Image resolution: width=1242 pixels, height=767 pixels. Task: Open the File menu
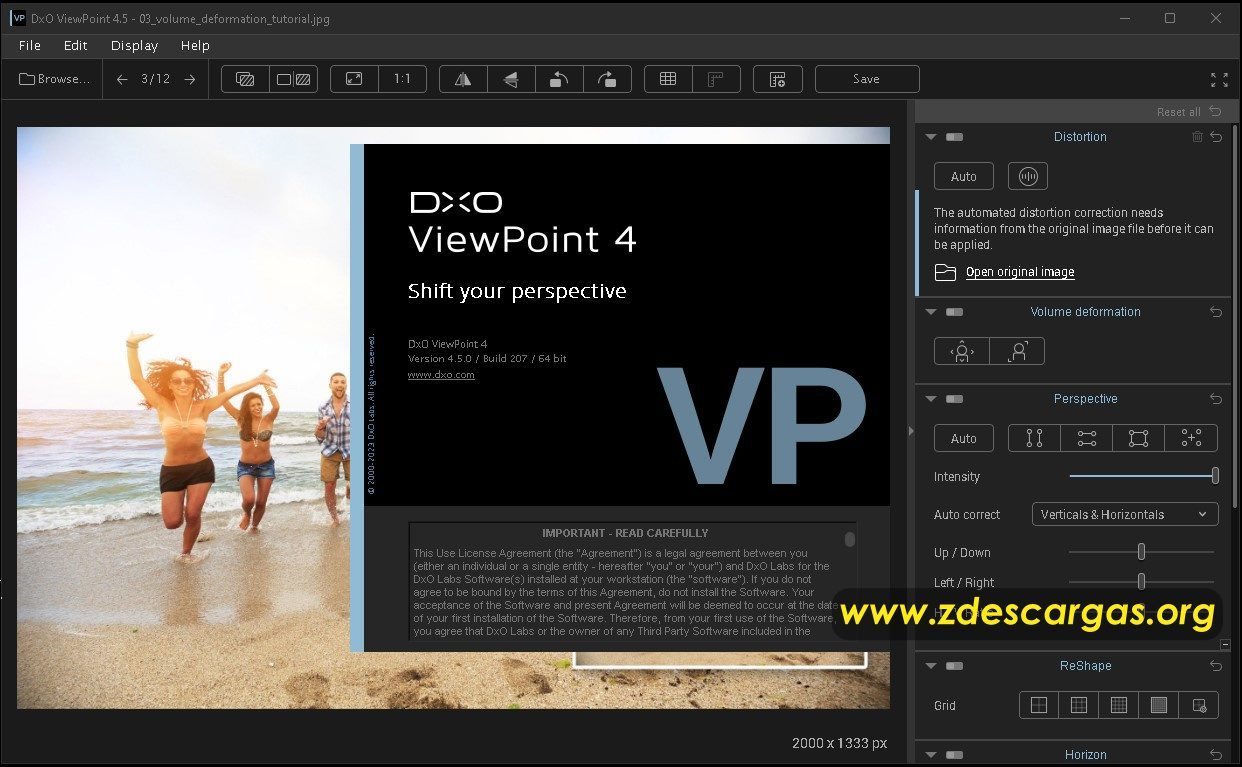(x=30, y=45)
